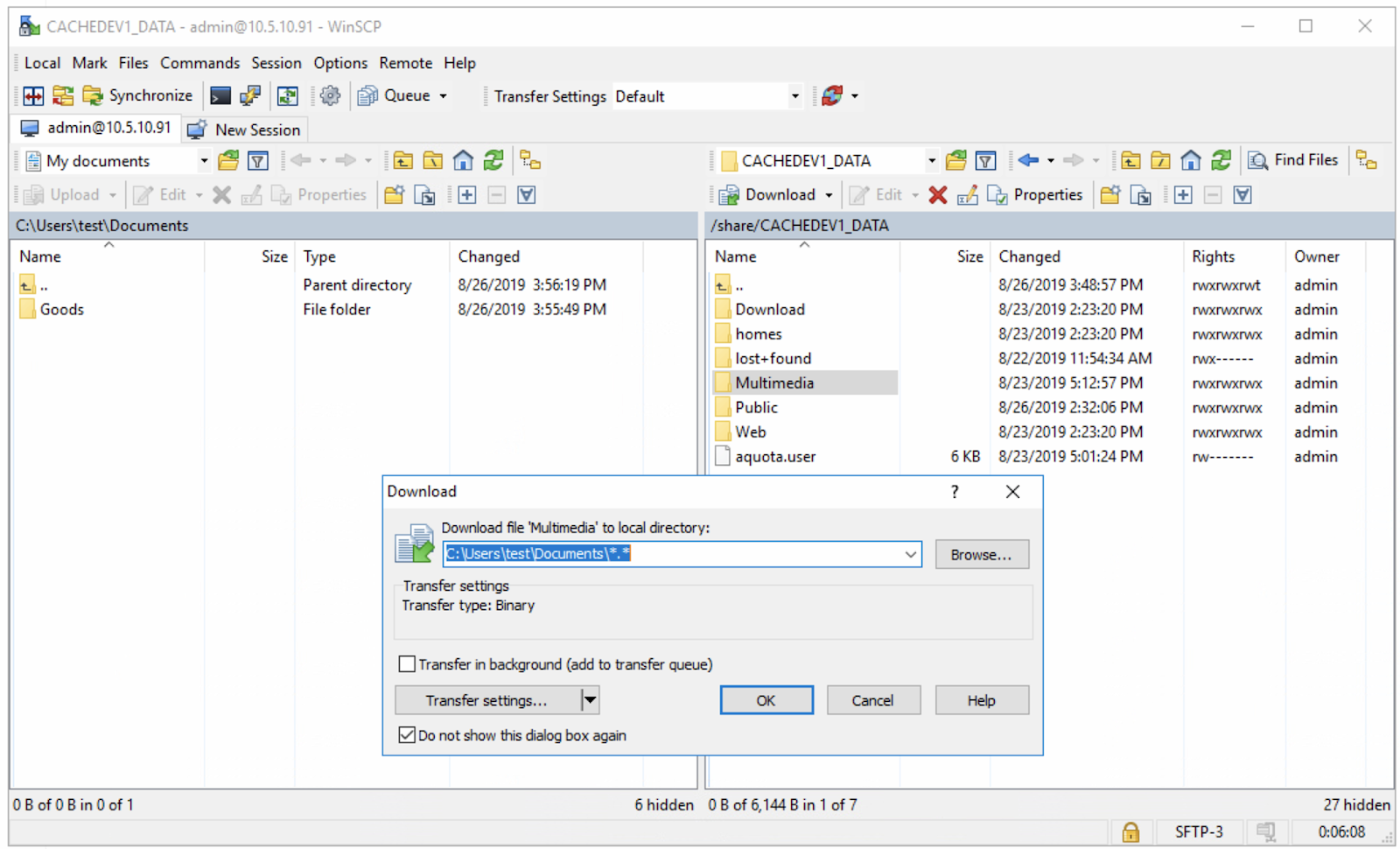Image resolution: width=1400 pixels, height=849 pixels.
Task: Open the Transfer Settings Default combo box
Action: tap(707, 96)
